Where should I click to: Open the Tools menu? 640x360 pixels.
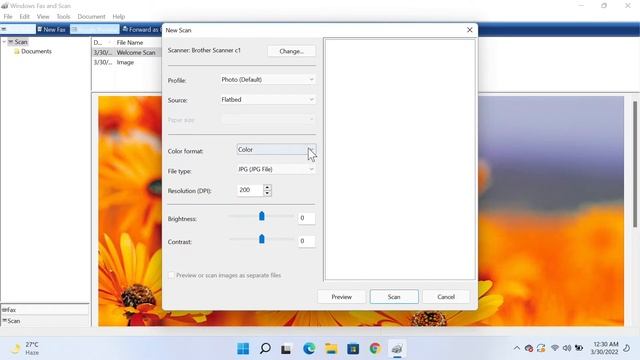63,17
